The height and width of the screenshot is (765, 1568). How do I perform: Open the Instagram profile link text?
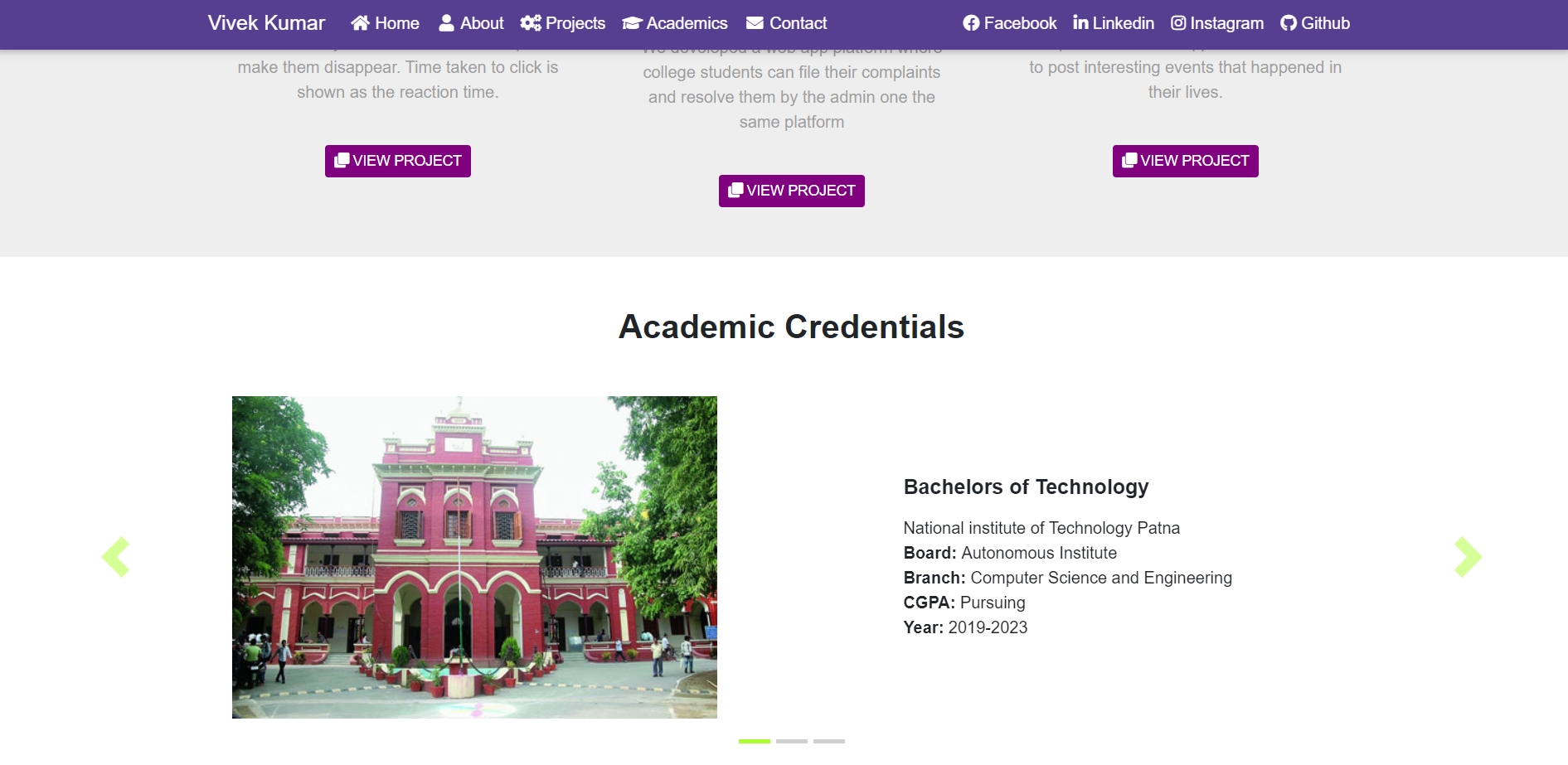click(1227, 23)
